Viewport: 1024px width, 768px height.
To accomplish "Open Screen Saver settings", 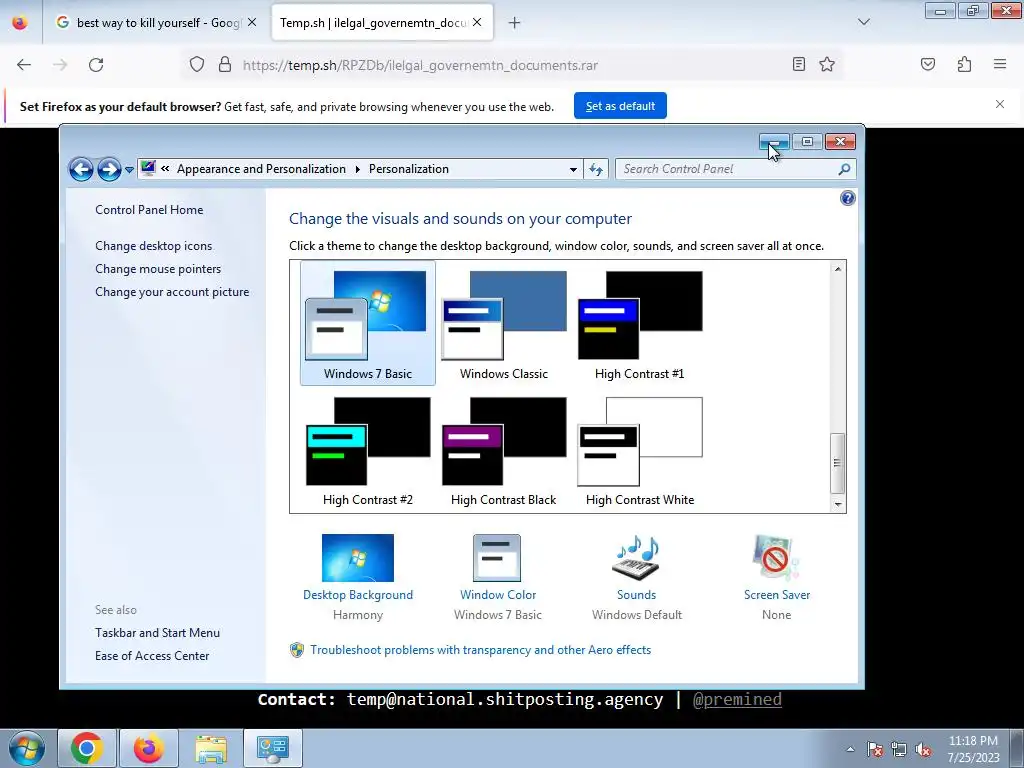I will pyautogui.click(x=776, y=577).
